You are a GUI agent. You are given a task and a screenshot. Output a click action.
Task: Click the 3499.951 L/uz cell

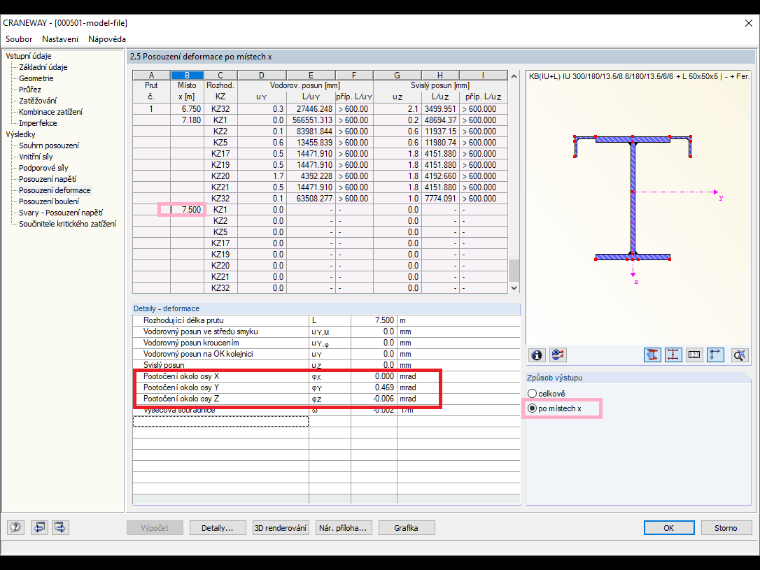click(x=440, y=109)
